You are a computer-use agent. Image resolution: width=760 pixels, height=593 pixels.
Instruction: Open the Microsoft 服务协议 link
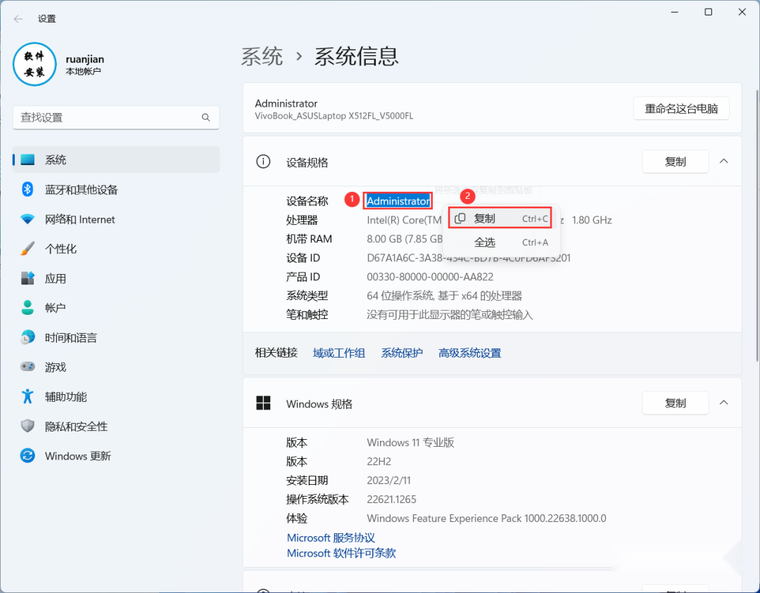coord(331,538)
